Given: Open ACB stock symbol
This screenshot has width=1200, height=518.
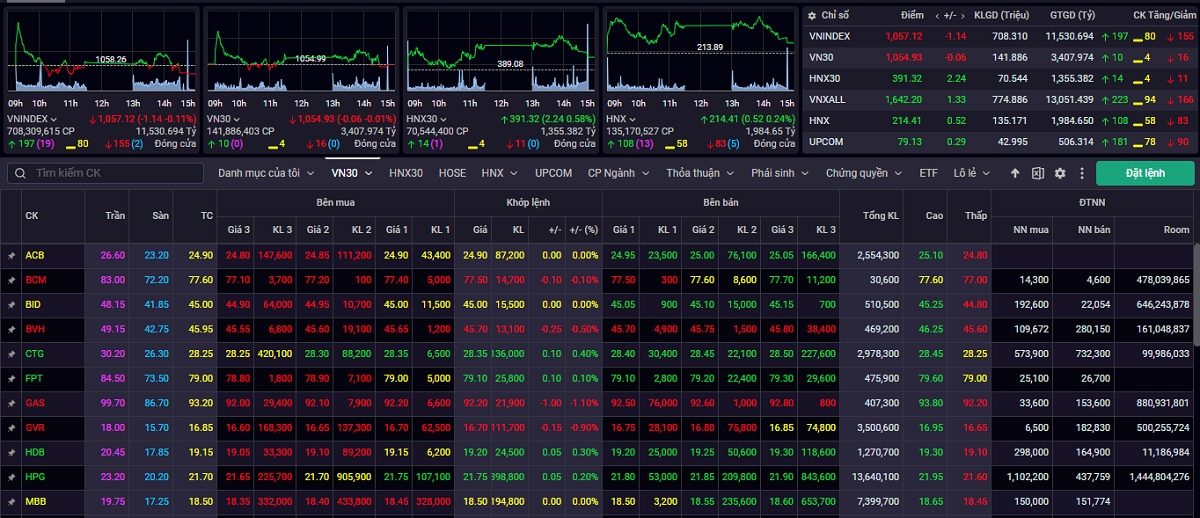Looking at the screenshot, I should (34, 255).
